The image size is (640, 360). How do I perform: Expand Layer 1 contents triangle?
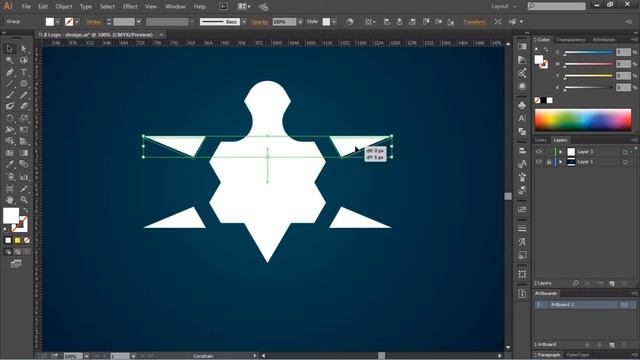pos(561,162)
